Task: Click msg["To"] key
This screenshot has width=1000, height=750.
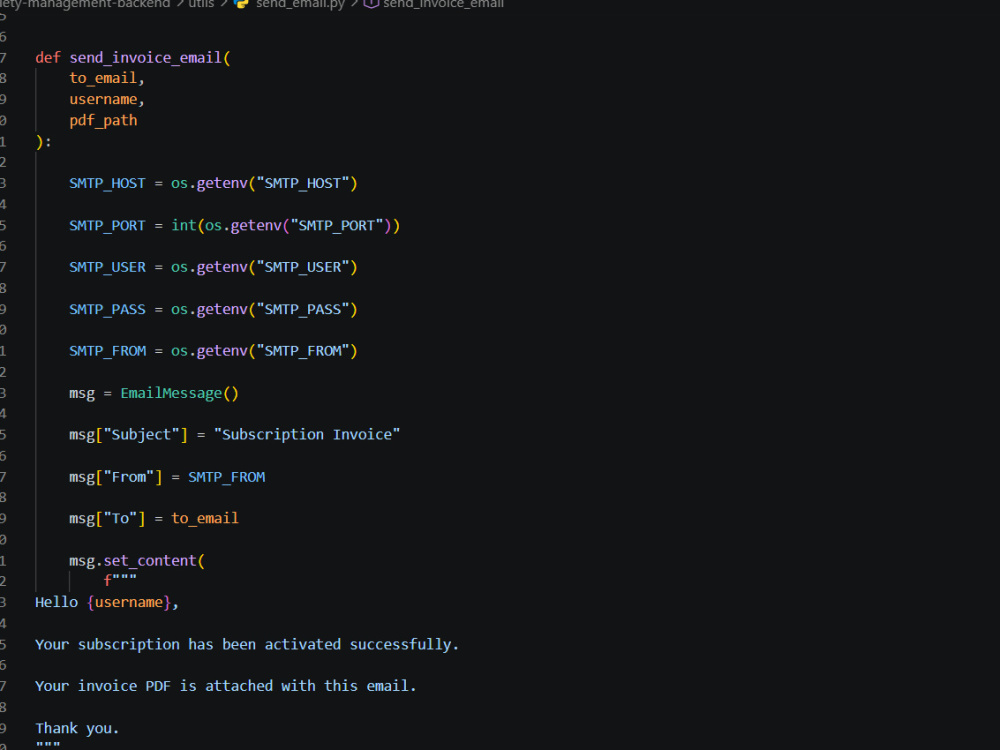Action: 107,518
